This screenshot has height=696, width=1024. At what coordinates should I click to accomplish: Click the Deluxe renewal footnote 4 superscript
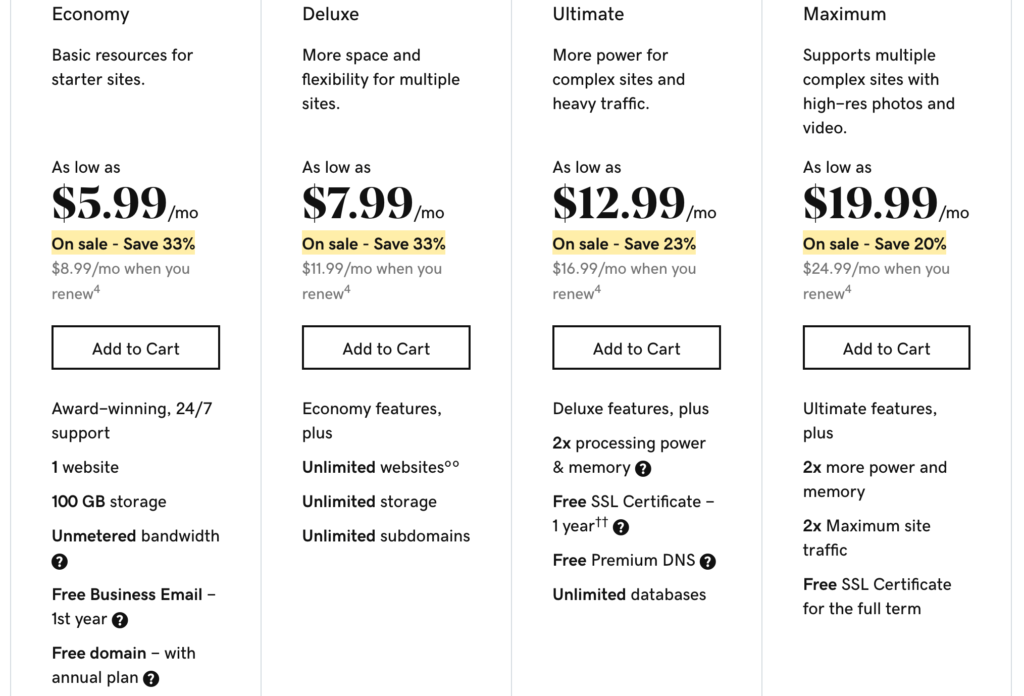click(x=347, y=290)
